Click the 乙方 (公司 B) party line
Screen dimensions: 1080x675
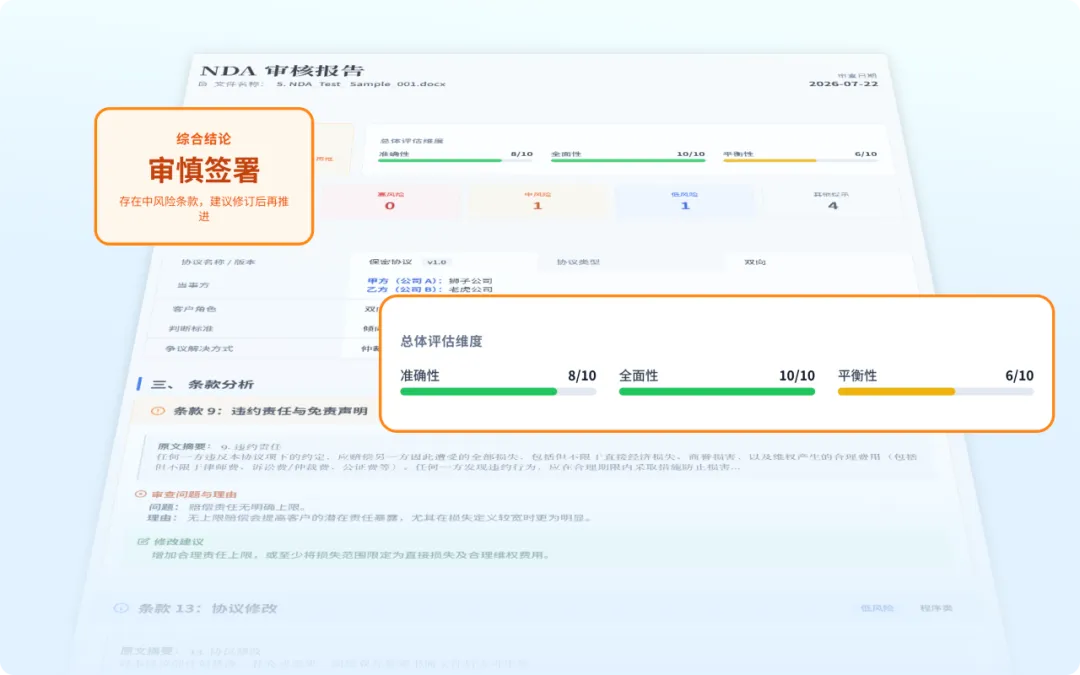(429, 289)
